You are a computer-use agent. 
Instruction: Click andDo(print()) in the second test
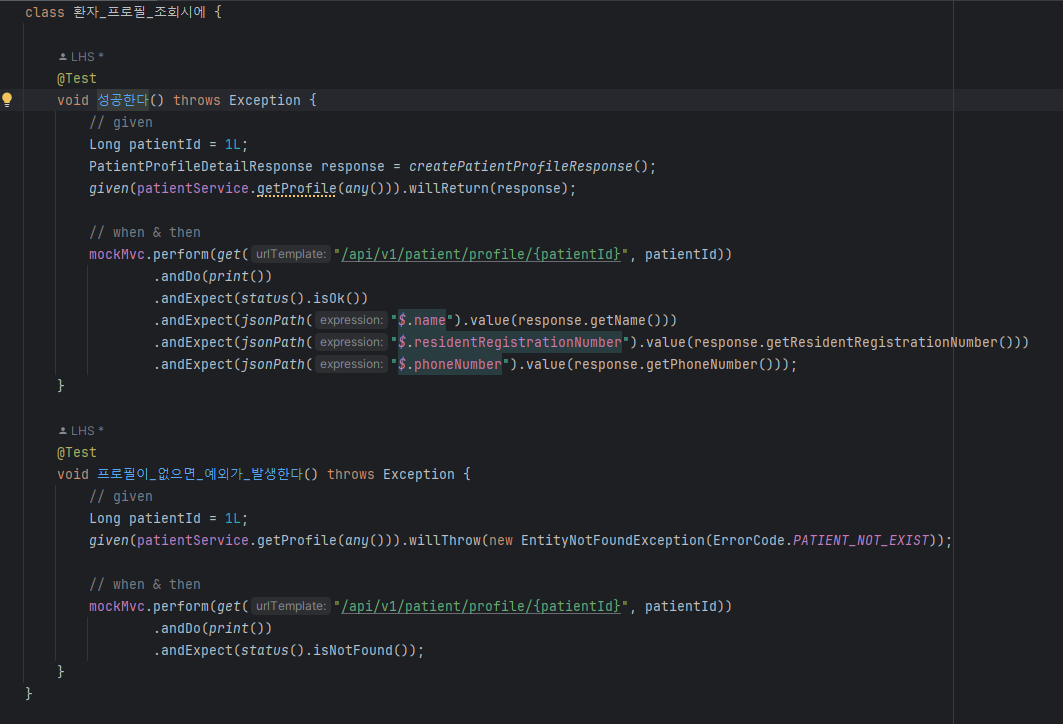pyautogui.click(x=216, y=629)
